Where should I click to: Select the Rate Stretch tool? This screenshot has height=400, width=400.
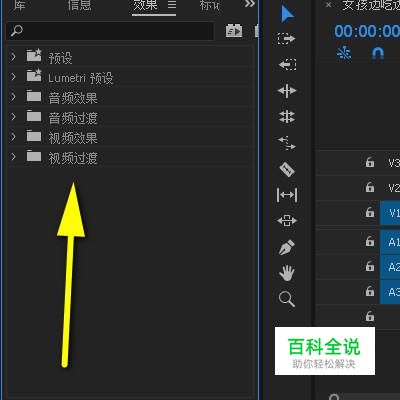(287, 143)
